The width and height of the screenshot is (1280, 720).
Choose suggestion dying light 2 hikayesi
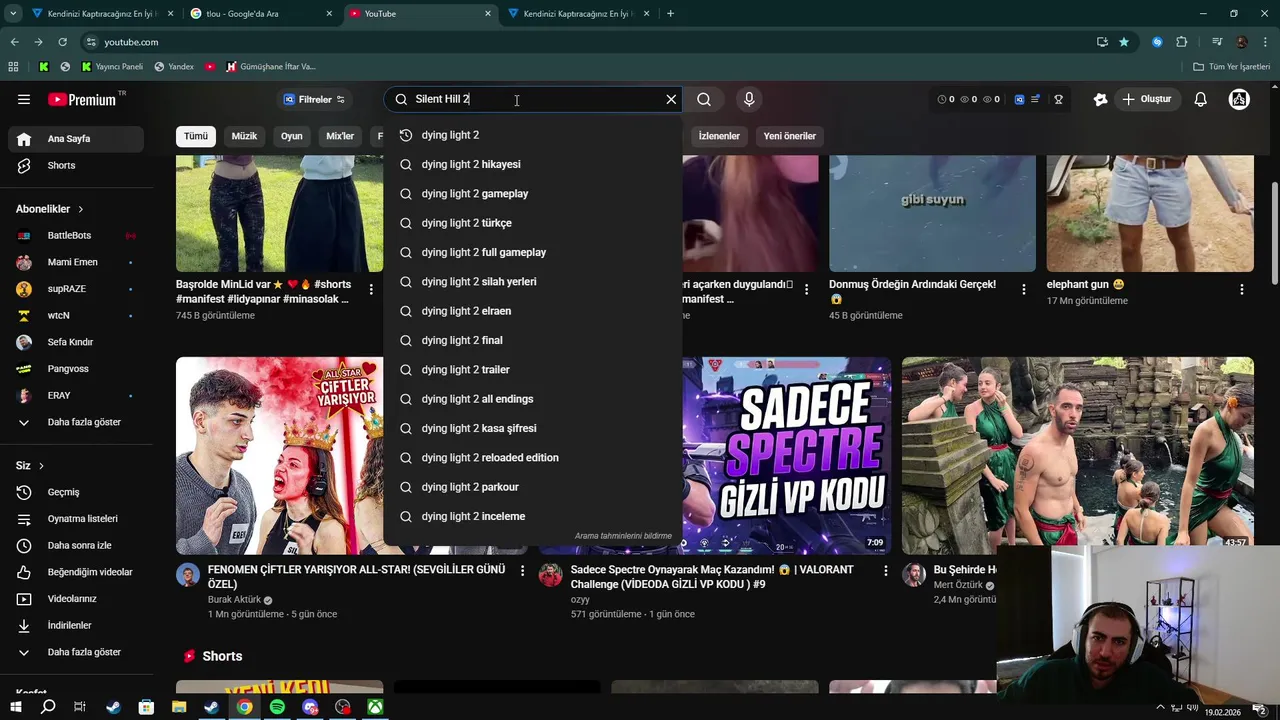pyautogui.click(x=533, y=164)
